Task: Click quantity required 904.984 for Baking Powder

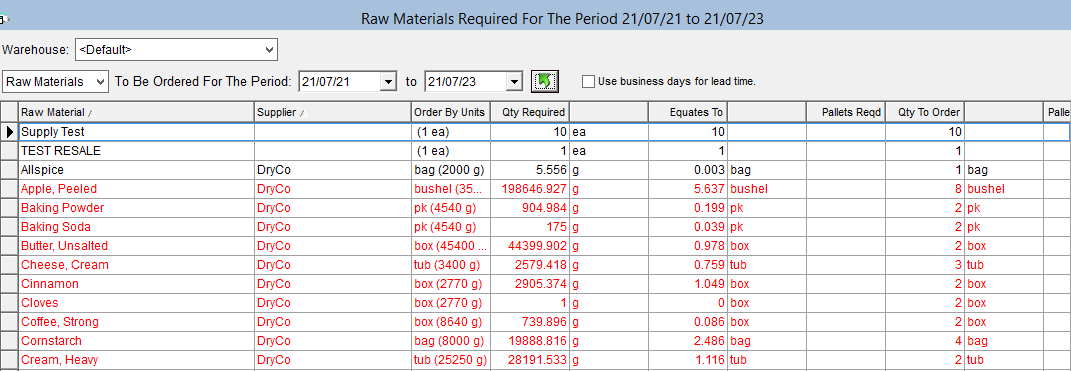Action: pos(529,208)
